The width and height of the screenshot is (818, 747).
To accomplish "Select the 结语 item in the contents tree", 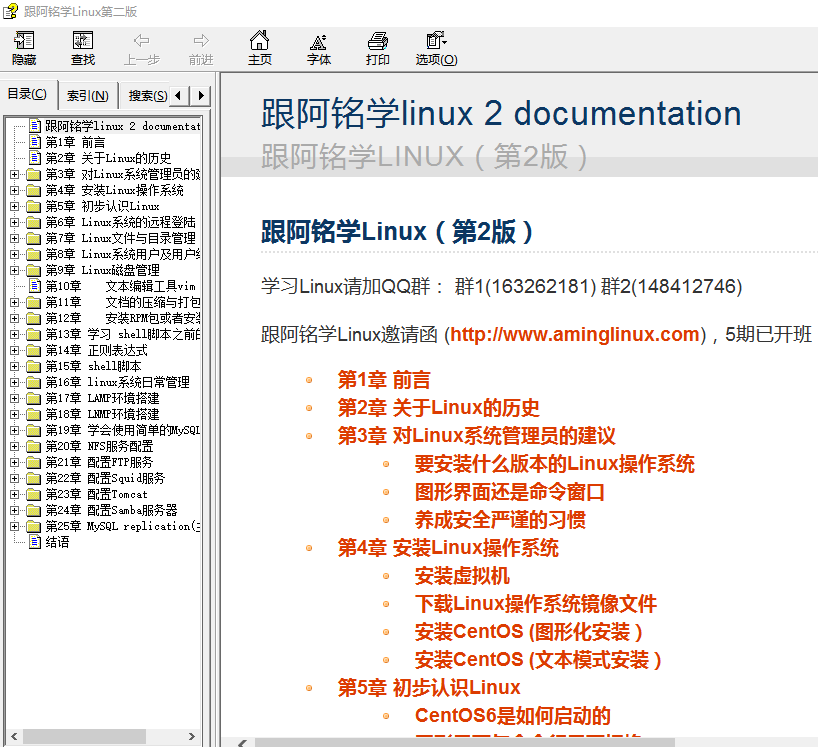I will click(x=56, y=541).
